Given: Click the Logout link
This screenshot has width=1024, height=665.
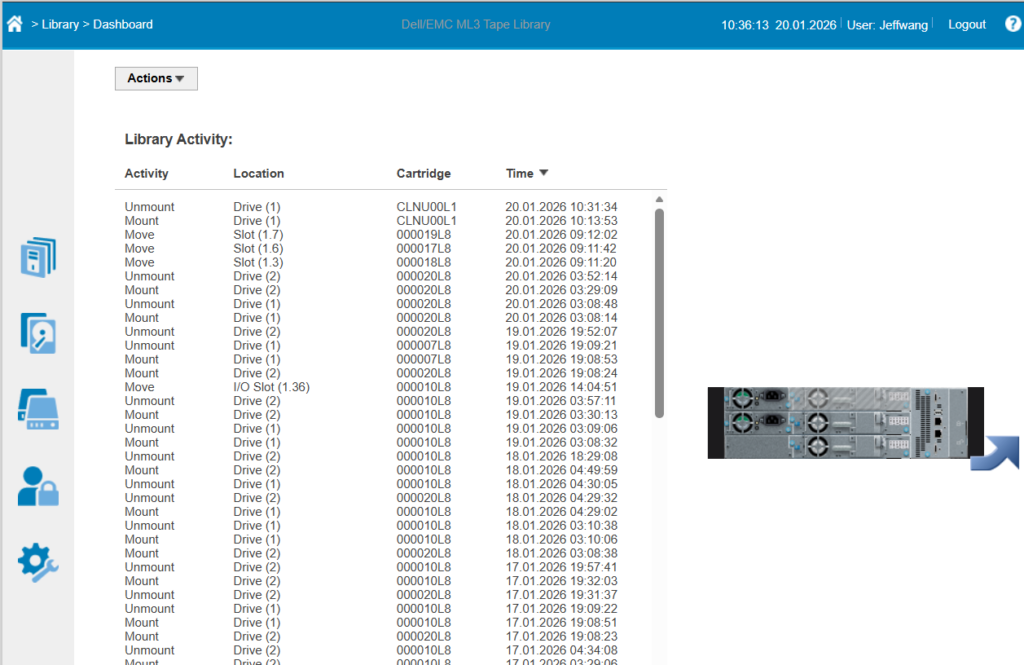Looking at the screenshot, I should click(966, 24).
